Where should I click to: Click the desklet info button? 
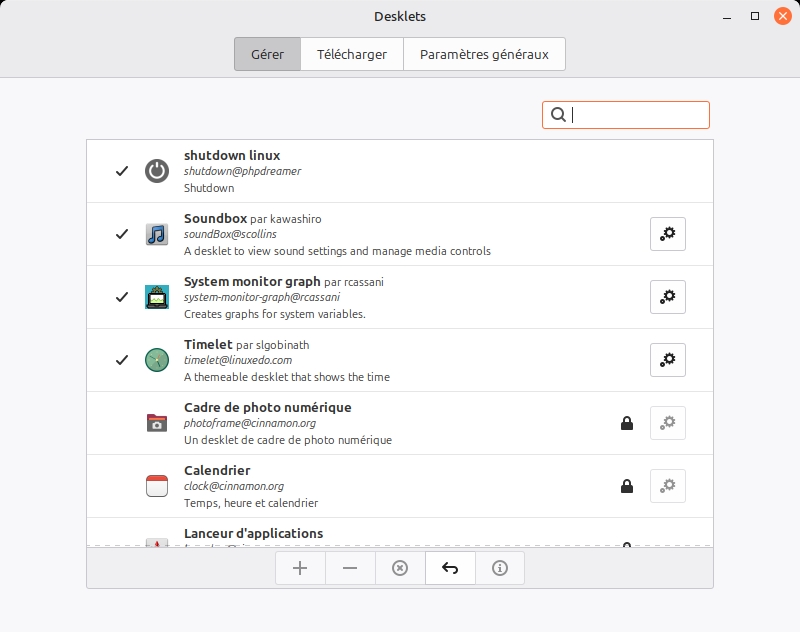[500, 568]
